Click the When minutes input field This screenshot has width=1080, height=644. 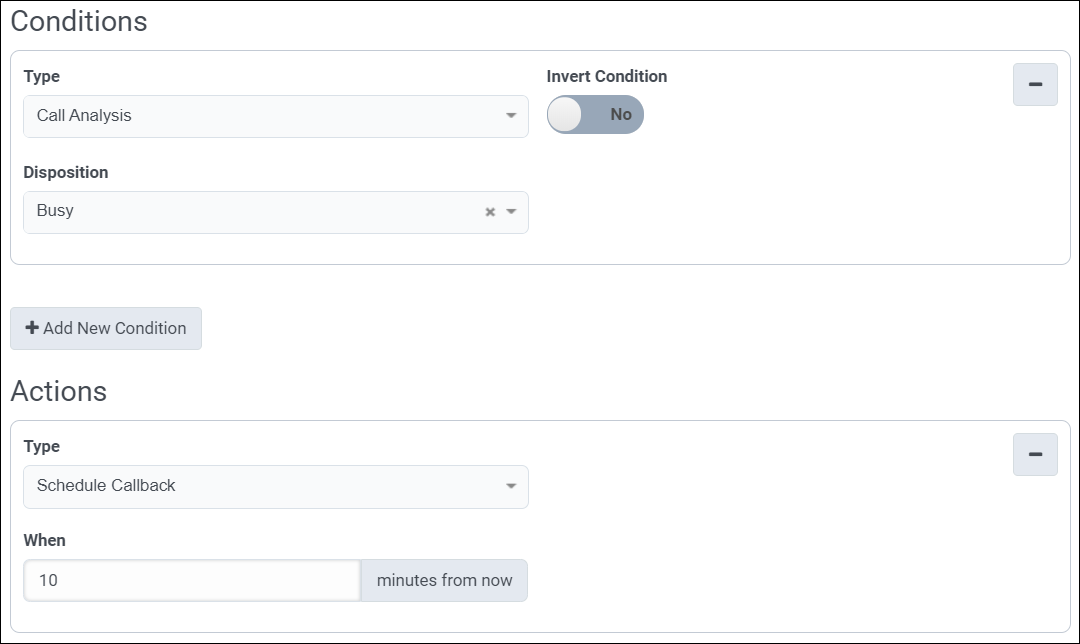click(192, 581)
